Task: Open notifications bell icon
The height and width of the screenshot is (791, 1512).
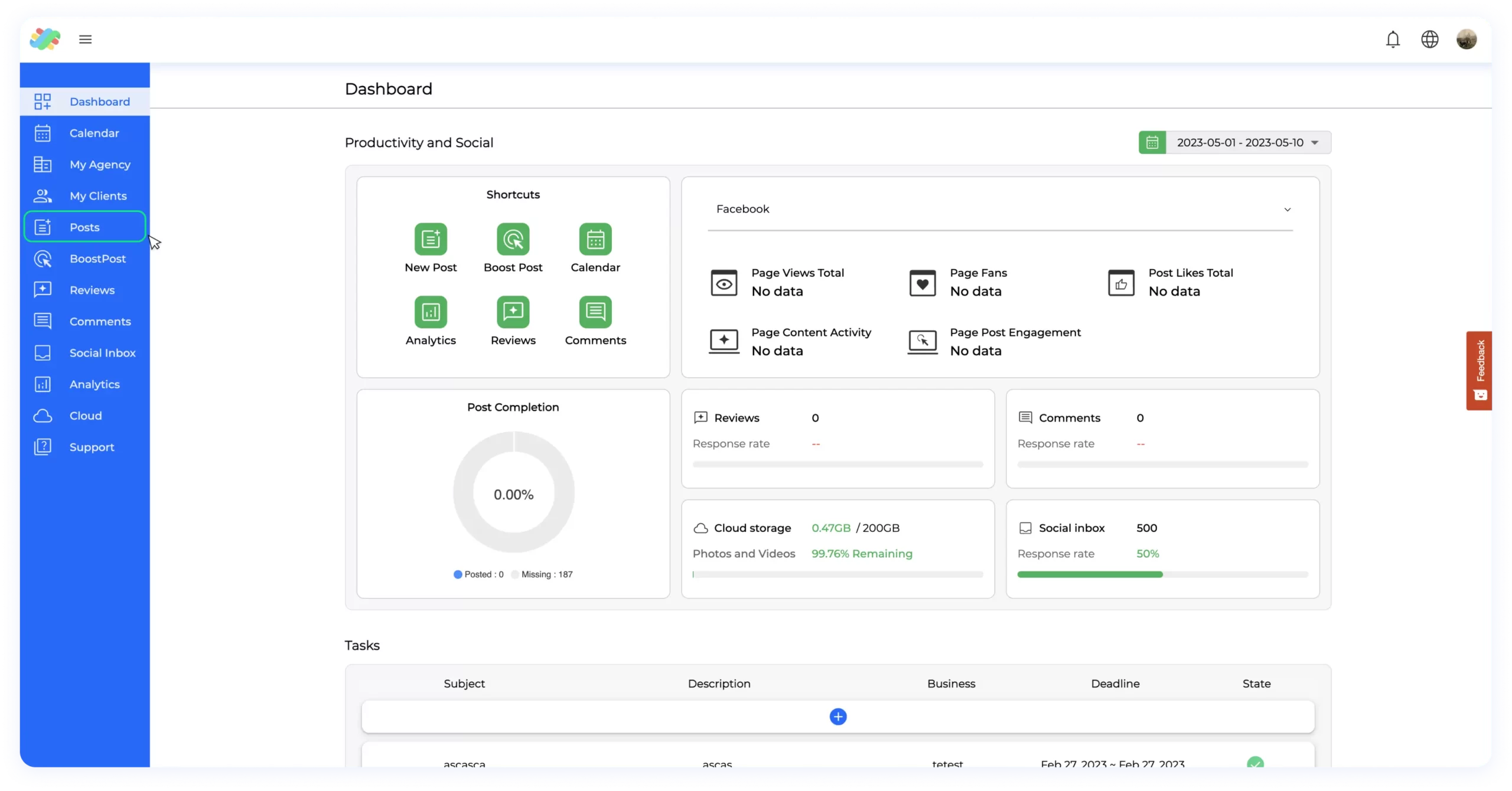Action: tap(1393, 40)
